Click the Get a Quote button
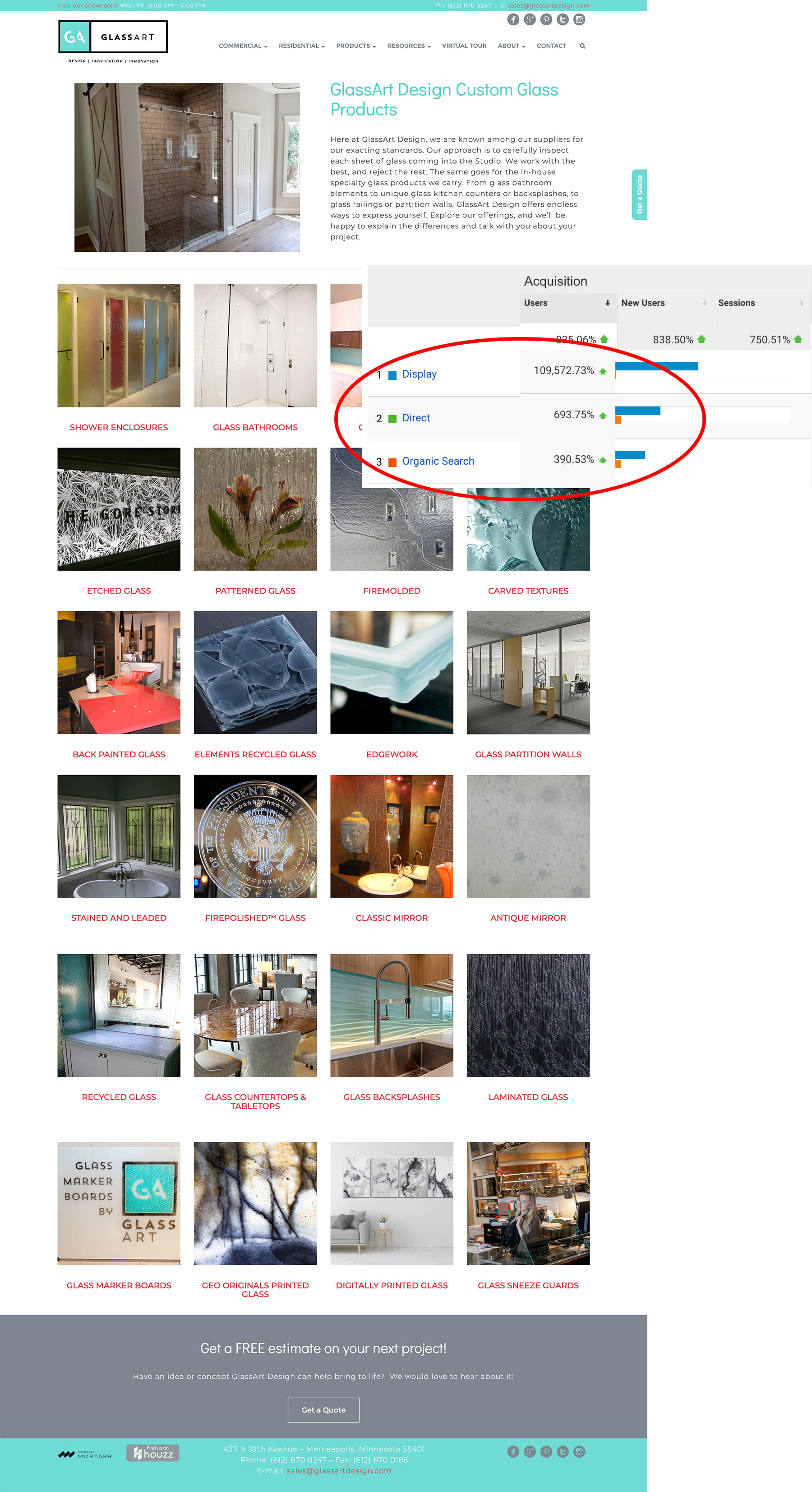This screenshot has height=1492, width=812. coord(324,1409)
